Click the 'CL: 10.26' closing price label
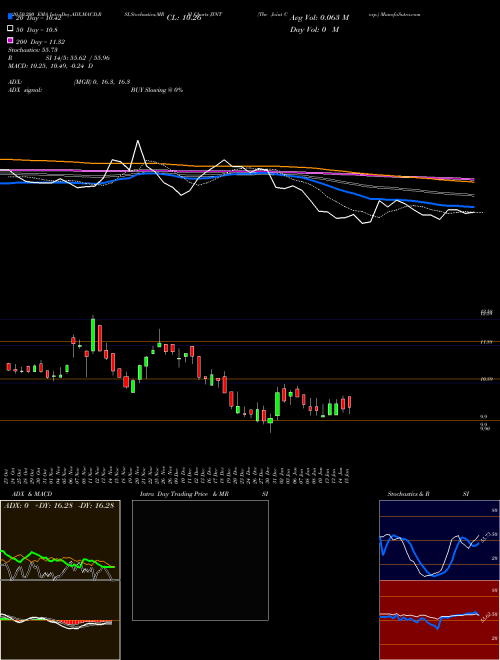The height and width of the screenshot is (660, 500). pos(184,18)
